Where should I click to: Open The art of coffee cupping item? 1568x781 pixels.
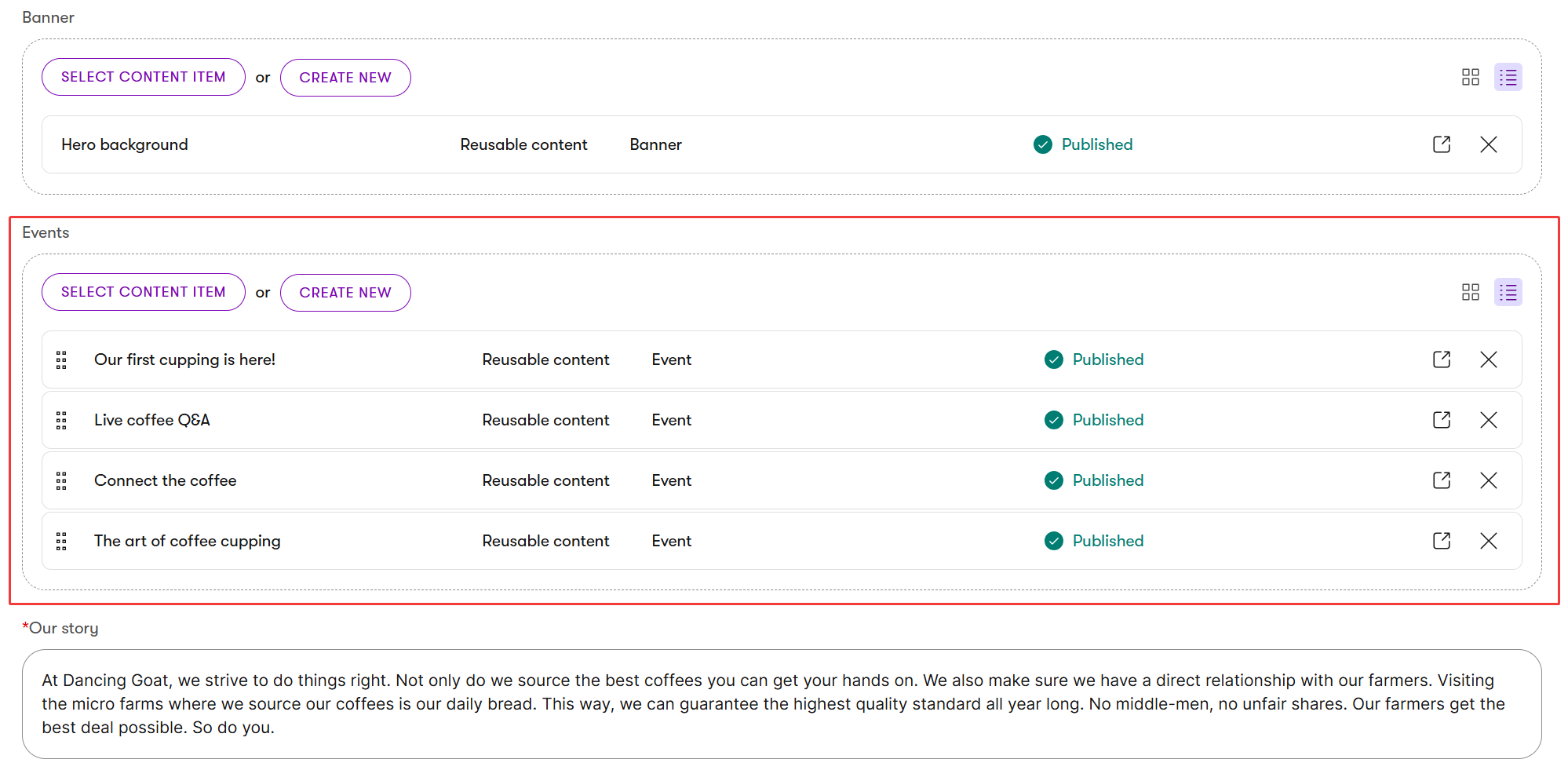click(x=1441, y=541)
